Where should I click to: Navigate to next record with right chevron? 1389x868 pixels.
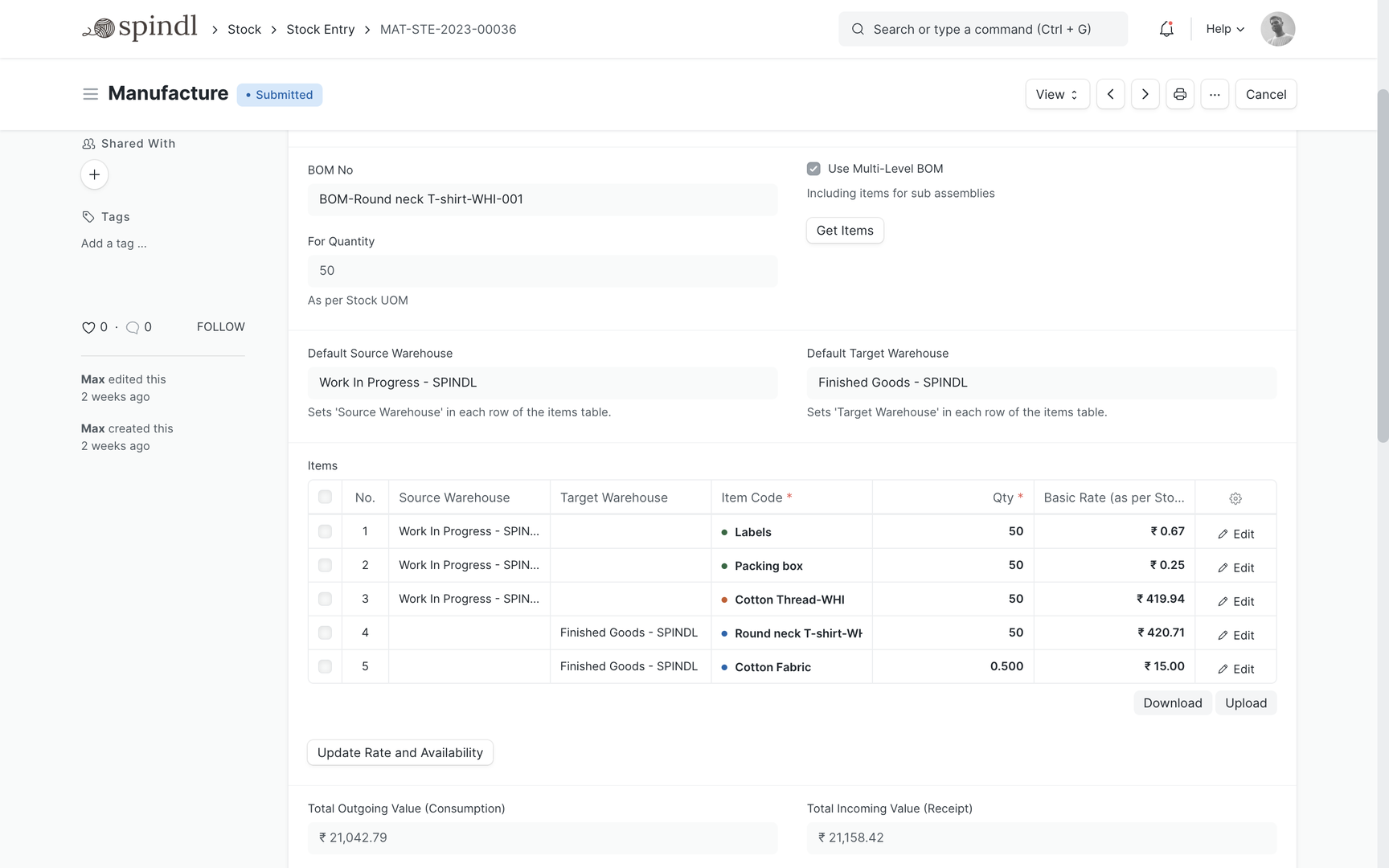(1145, 94)
